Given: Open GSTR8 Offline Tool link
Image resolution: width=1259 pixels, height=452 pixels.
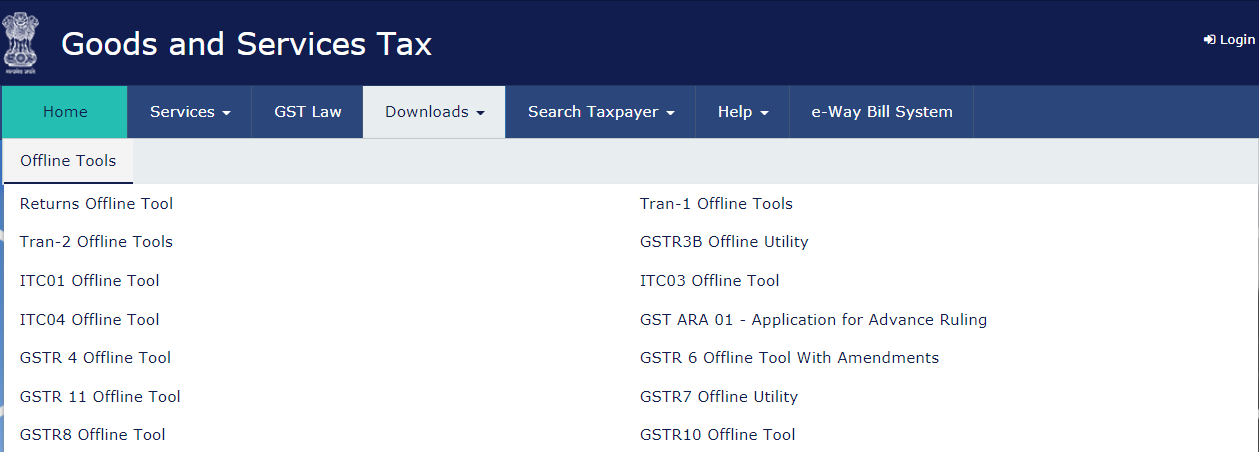Looking at the screenshot, I should tap(92, 435).
